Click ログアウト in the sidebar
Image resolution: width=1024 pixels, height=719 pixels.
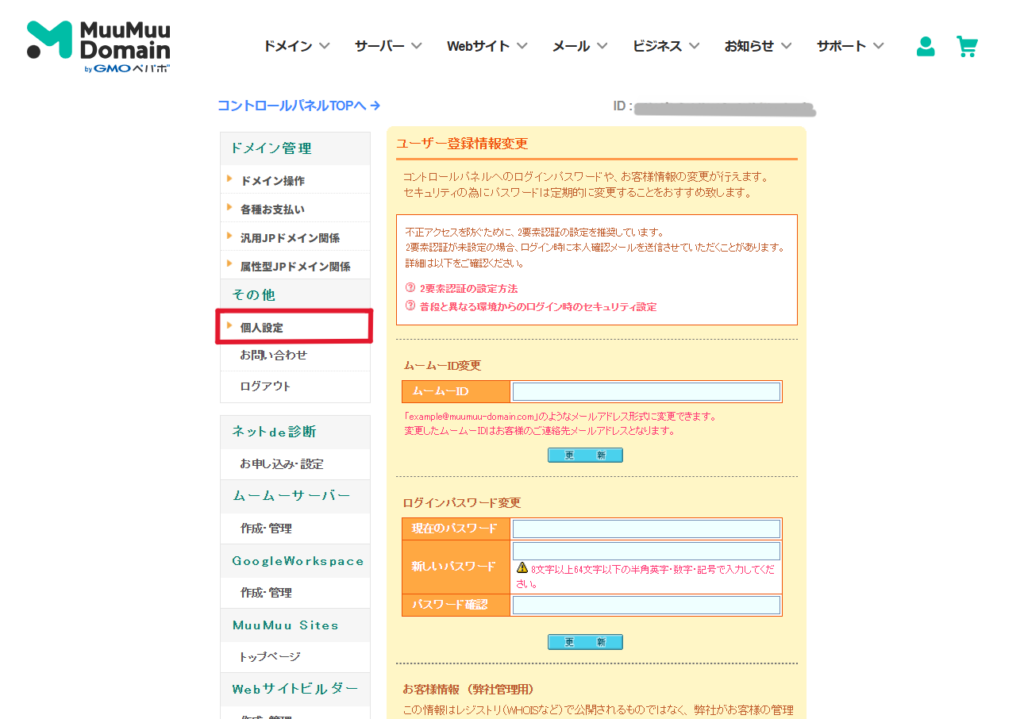pyautogui.click(x=265, y=386)
